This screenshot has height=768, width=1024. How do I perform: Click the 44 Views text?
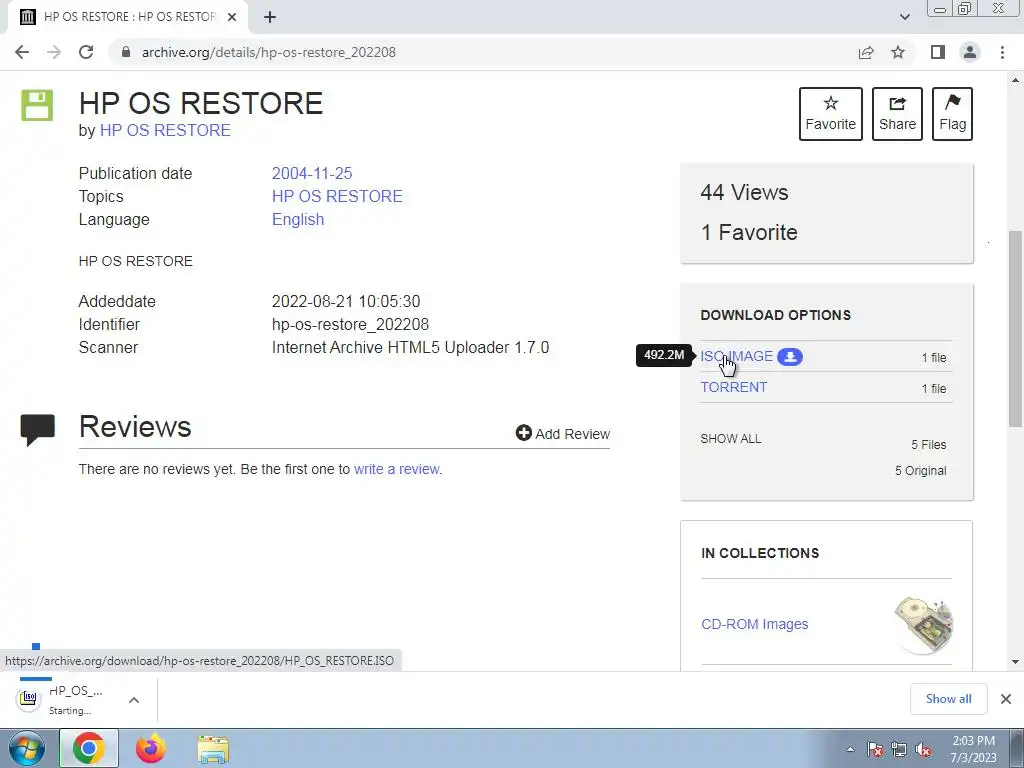point(744,193)
